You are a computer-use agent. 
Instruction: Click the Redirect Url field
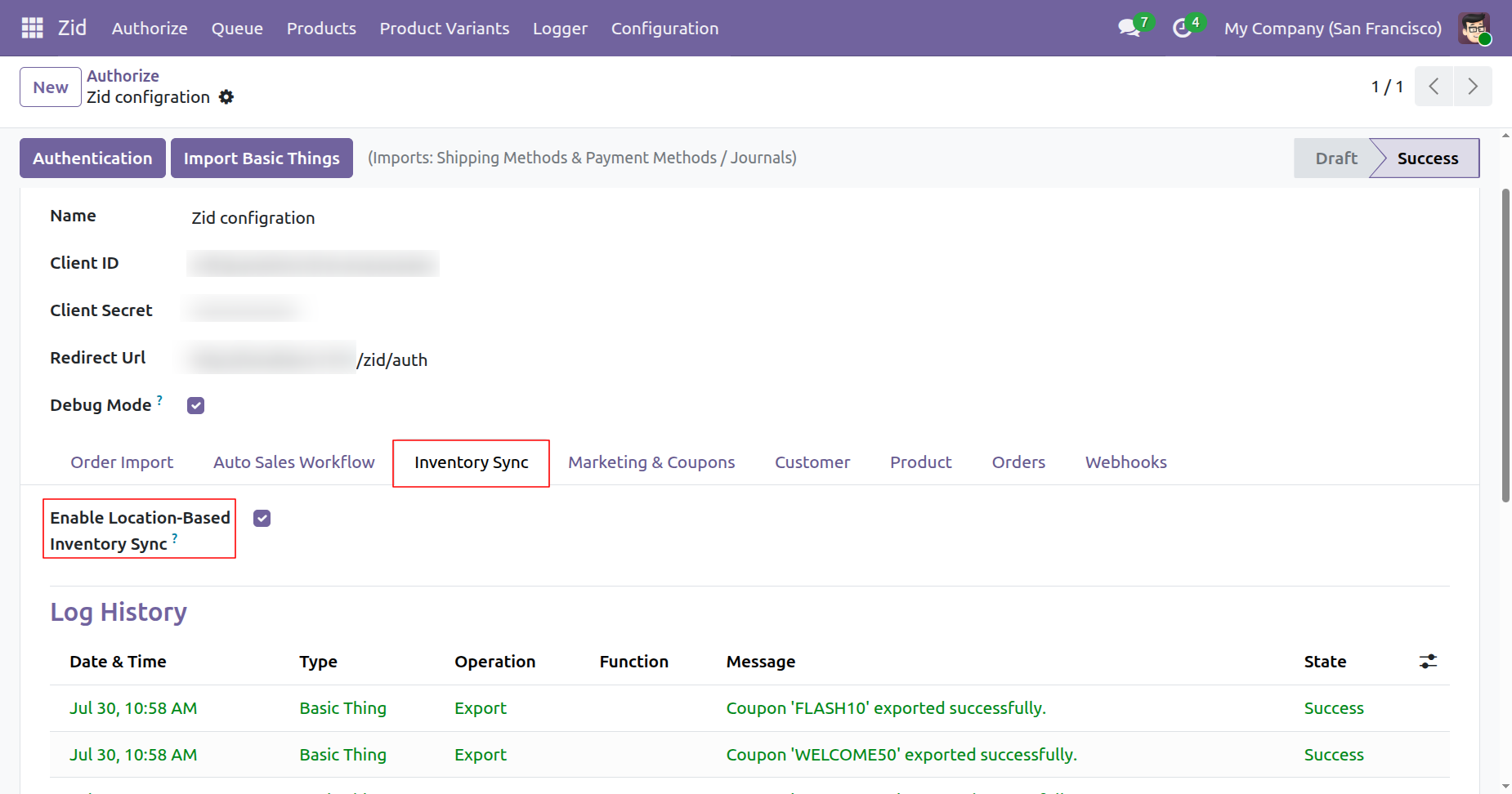[307, 359]
